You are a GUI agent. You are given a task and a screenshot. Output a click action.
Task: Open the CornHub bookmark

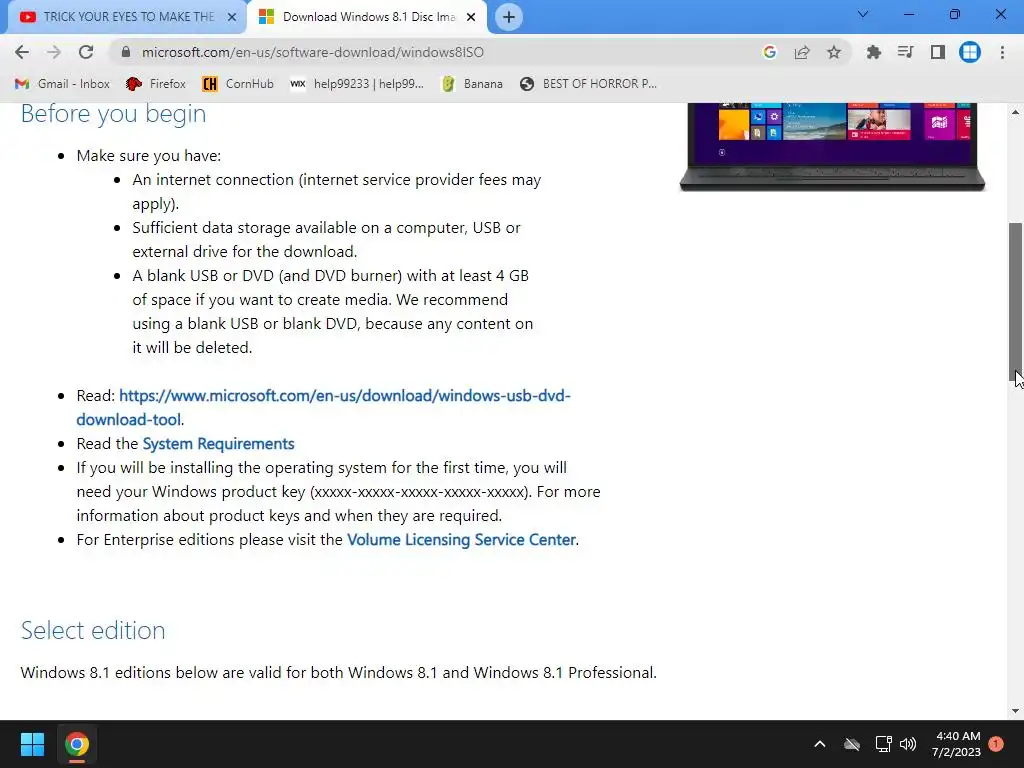pos(238,84)
